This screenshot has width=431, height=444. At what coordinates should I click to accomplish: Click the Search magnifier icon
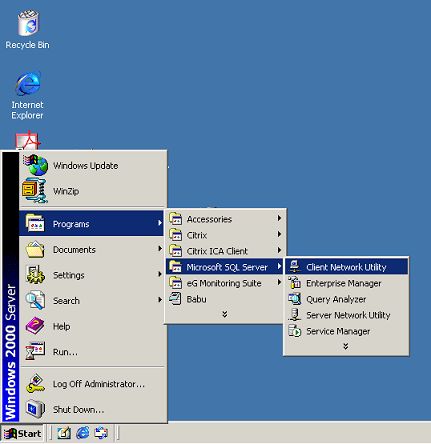coord(35,300)
